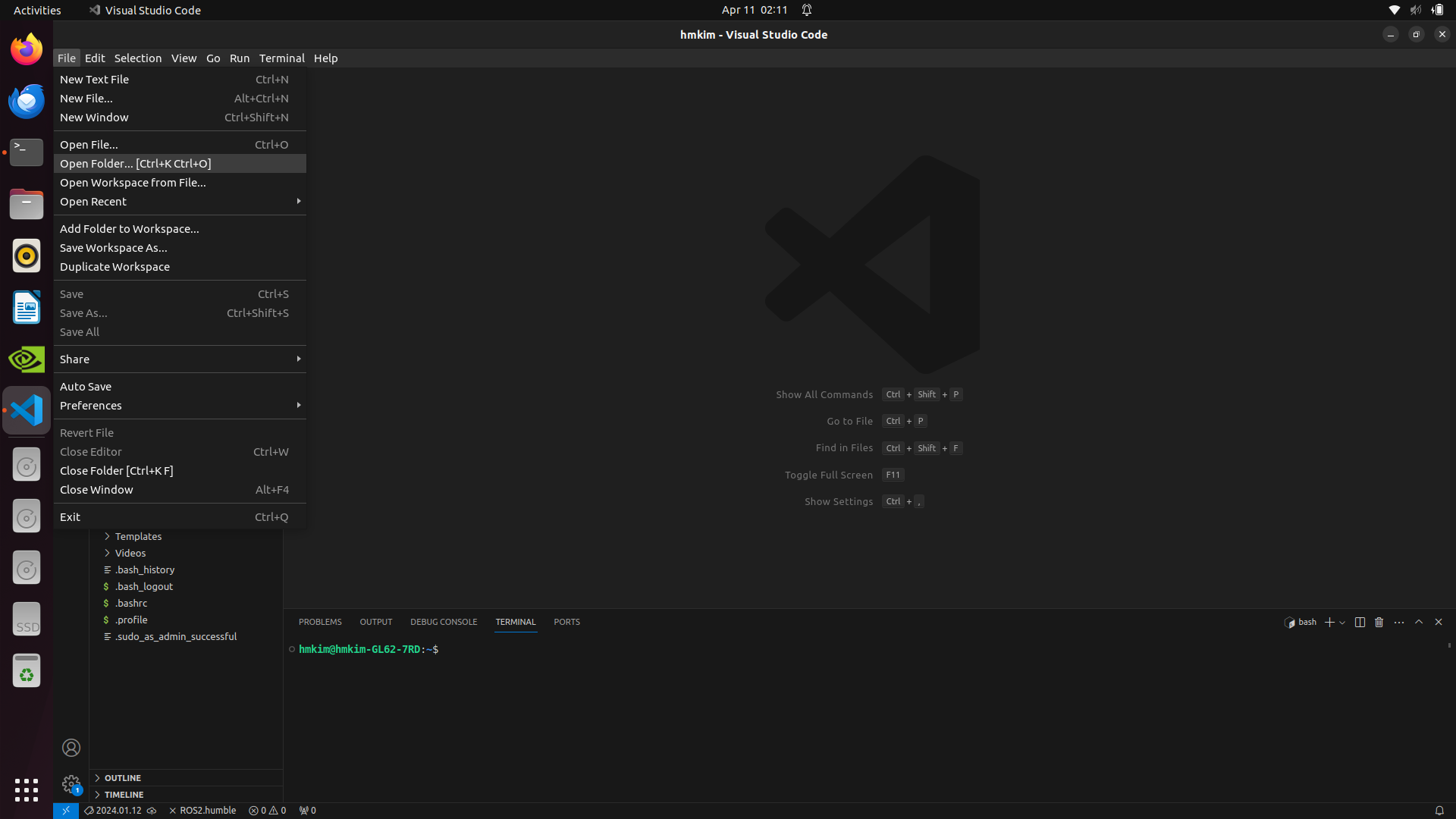Click the remote window status bar icon
This screenshot has height=819, width=1456.
point(66,811)
